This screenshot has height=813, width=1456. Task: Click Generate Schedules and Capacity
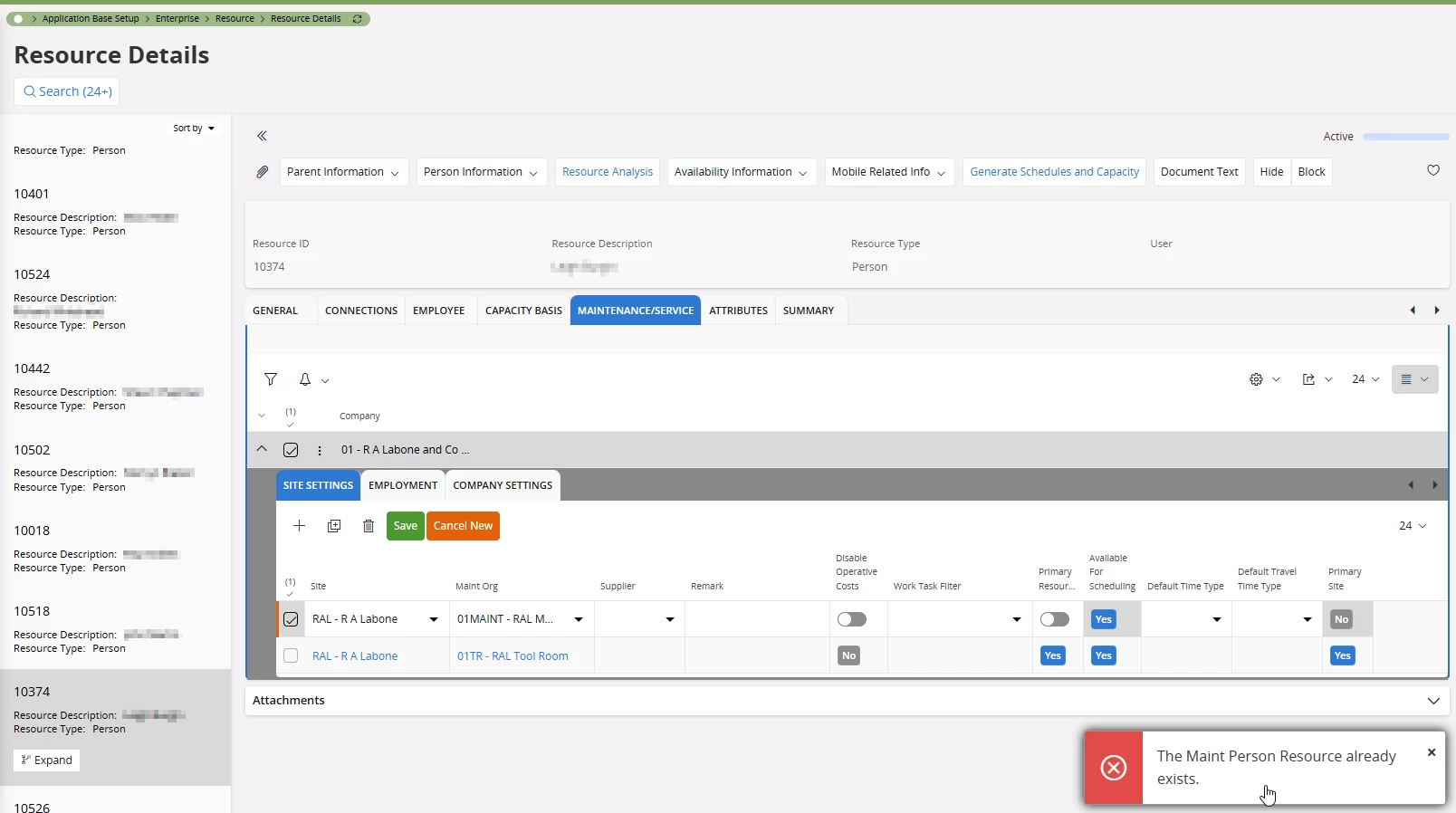pos(1055,172)
